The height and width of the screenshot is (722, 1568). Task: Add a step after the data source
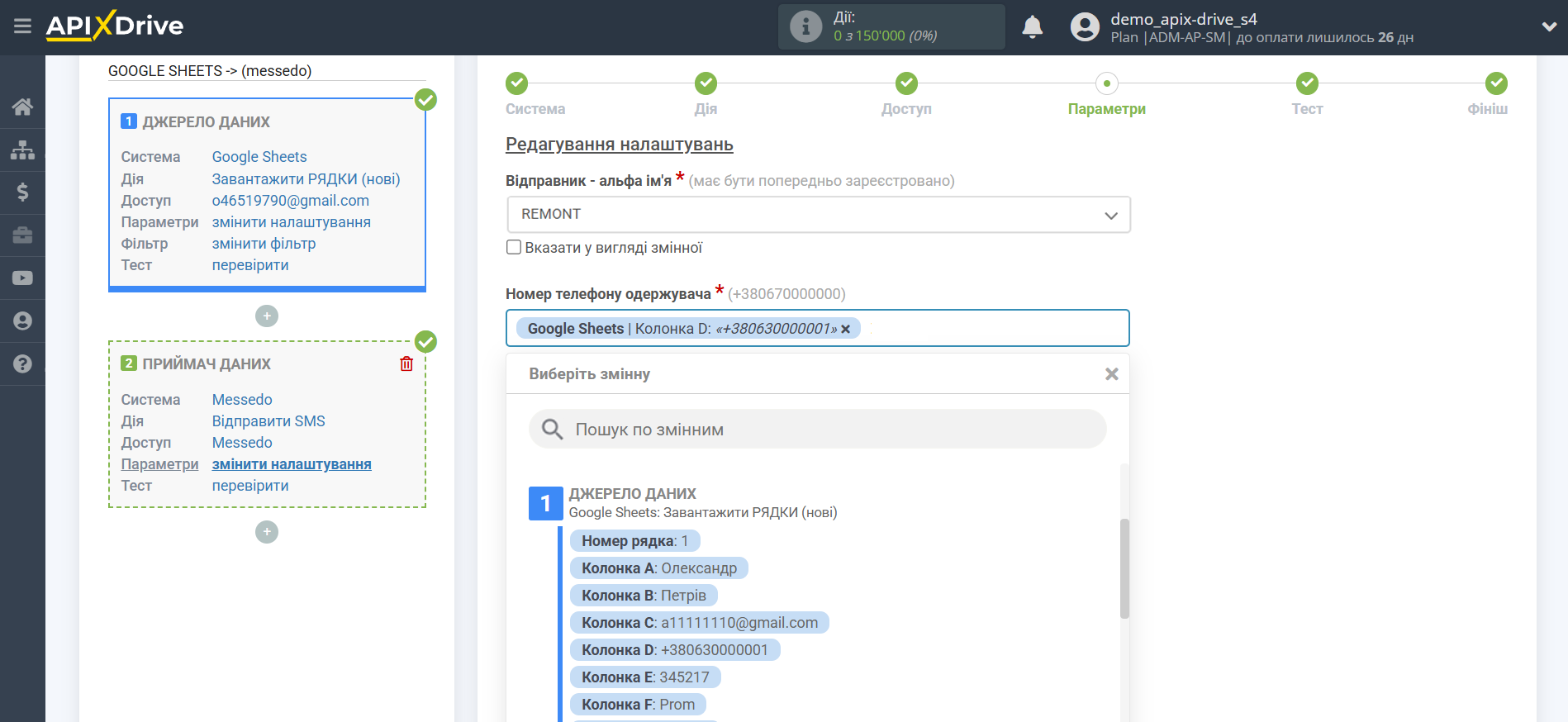coord(267,316)
